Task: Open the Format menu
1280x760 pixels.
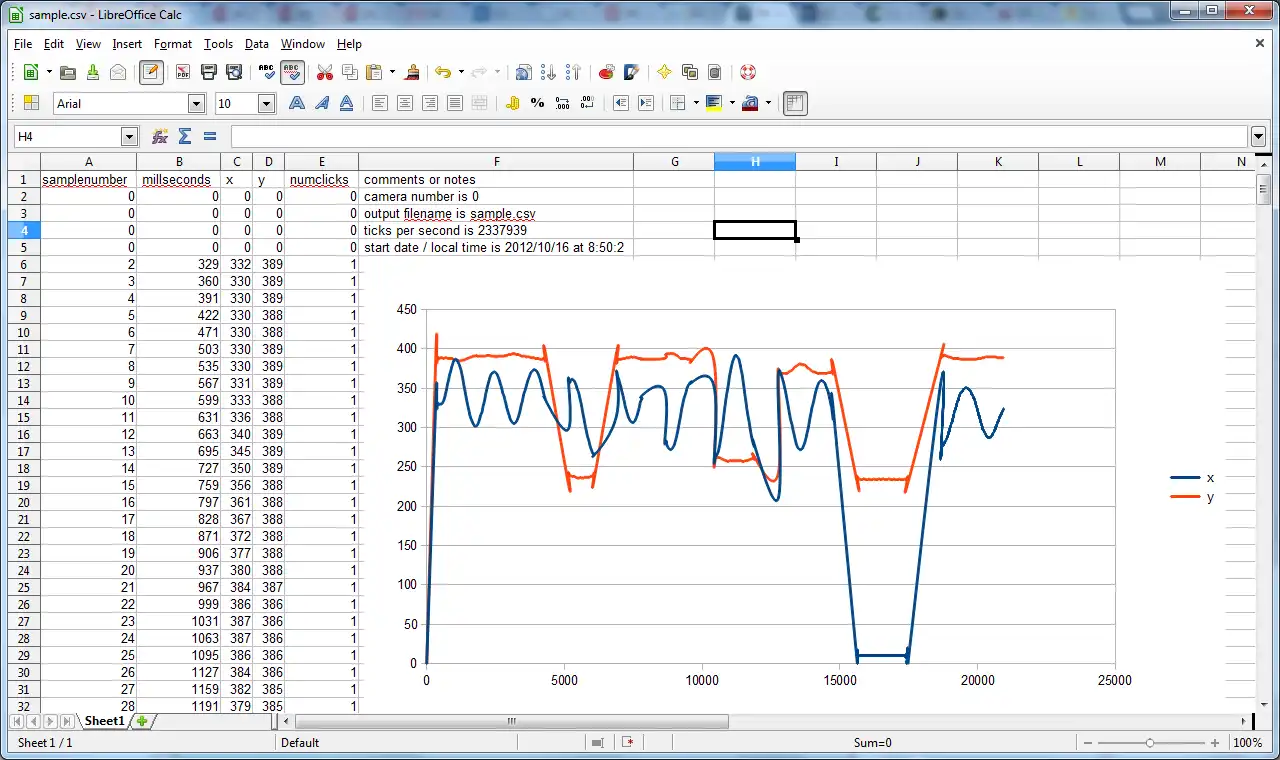Action: pos(172,44)
